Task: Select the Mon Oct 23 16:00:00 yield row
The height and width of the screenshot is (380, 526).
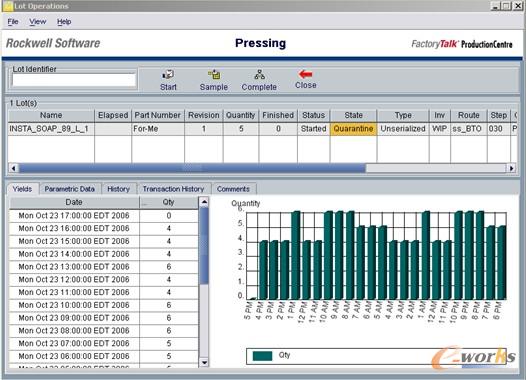Action: (104, 228)
